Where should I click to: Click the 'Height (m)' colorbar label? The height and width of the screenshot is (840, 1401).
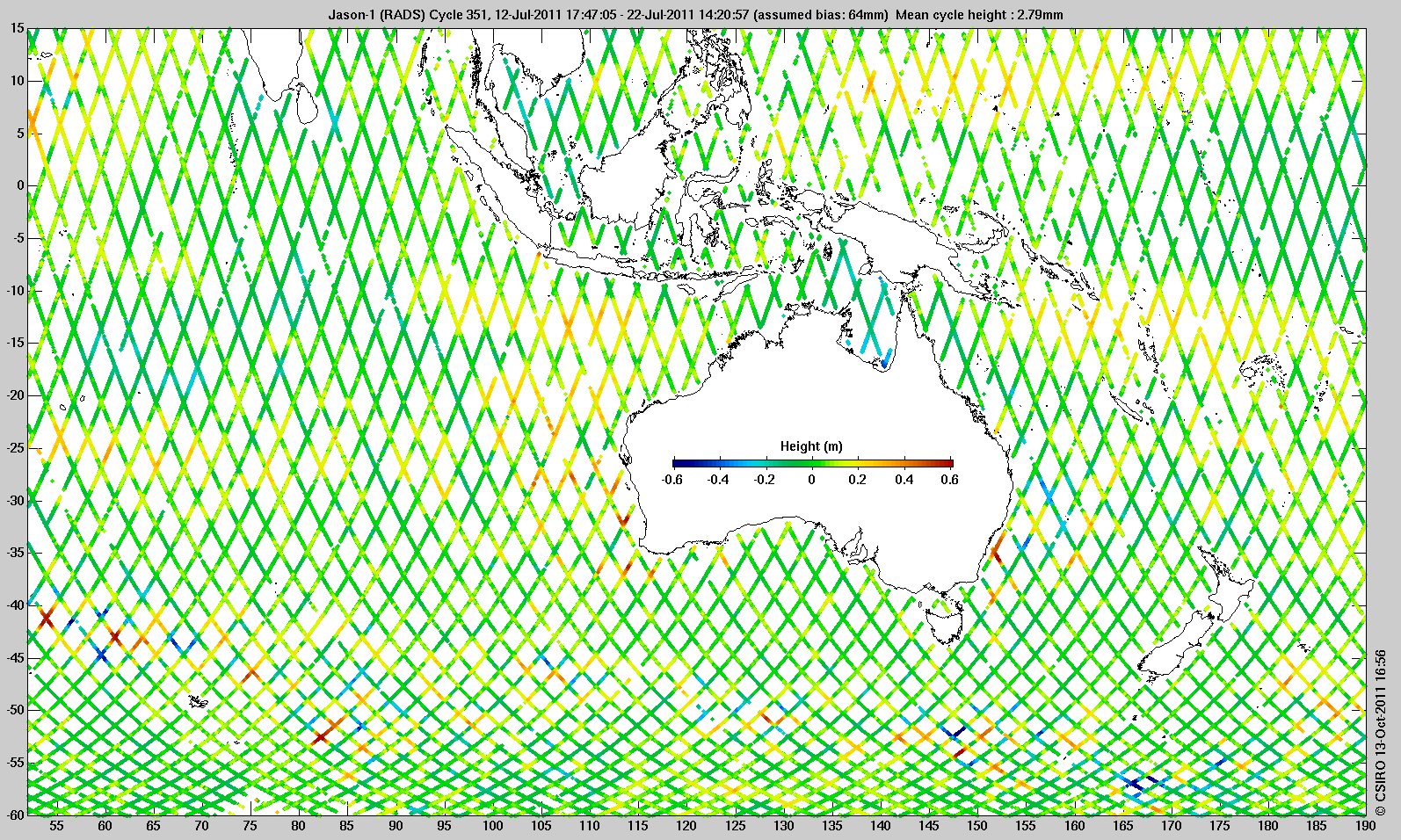[x=811, y=446]
